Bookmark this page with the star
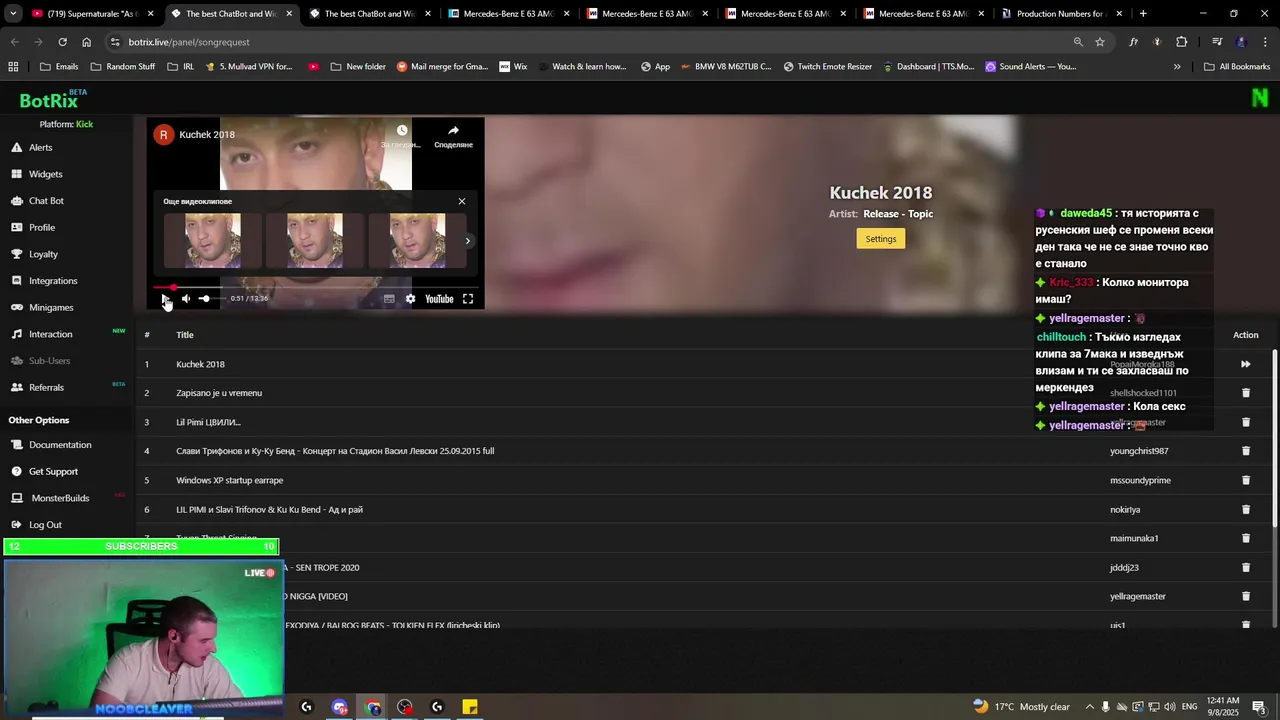 point(1100,42)
